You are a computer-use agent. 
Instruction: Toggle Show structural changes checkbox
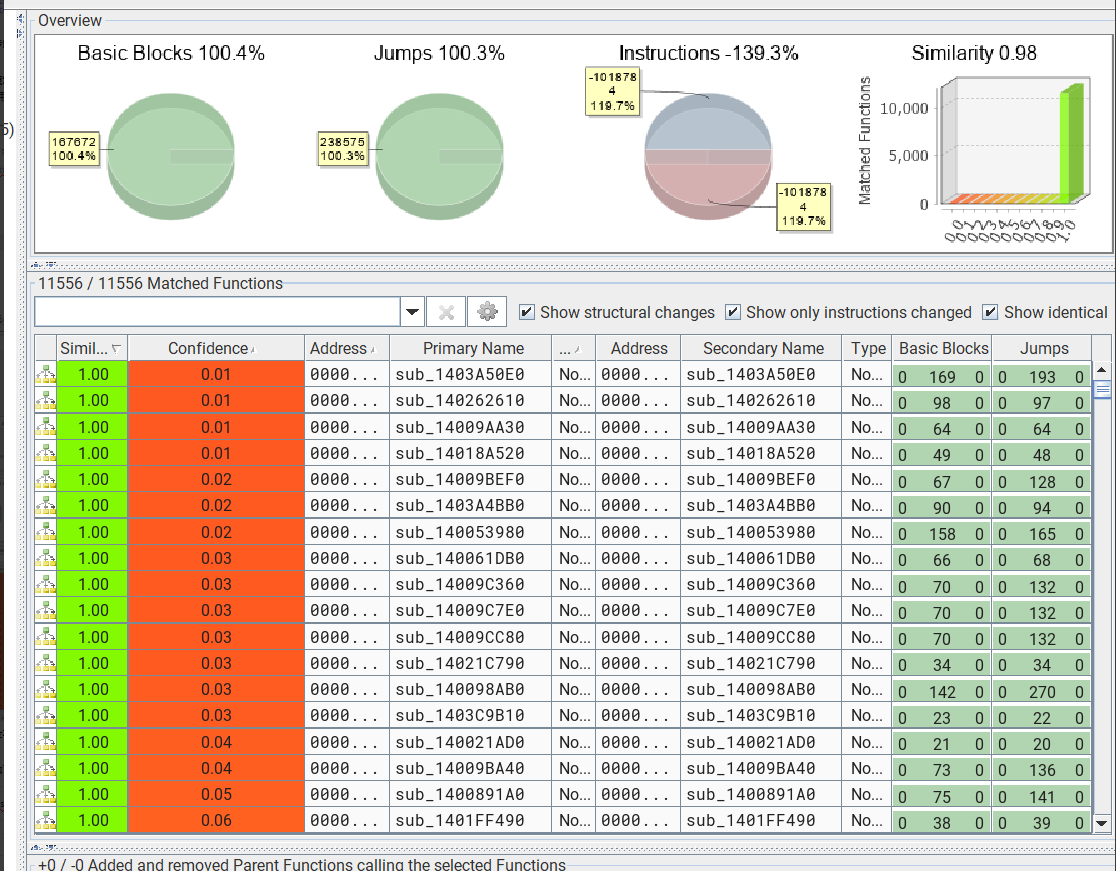[x=528, y=312]
